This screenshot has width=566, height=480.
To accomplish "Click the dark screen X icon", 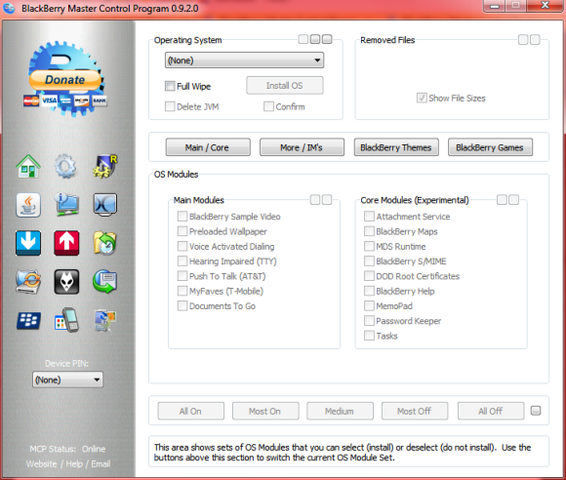I will click(105, 205).
